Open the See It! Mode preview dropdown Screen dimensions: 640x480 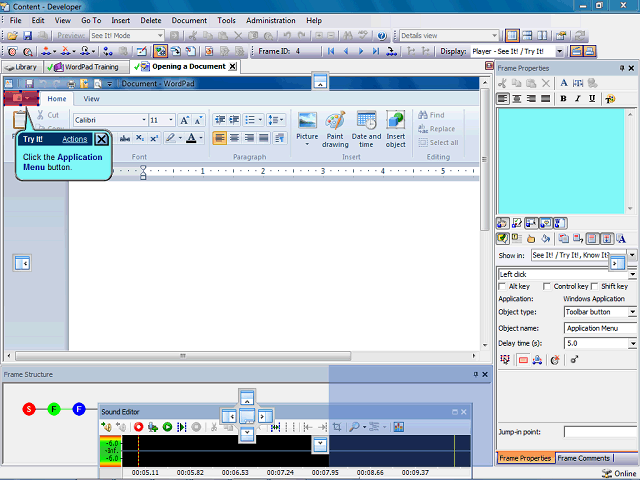[x=160, y=36]
